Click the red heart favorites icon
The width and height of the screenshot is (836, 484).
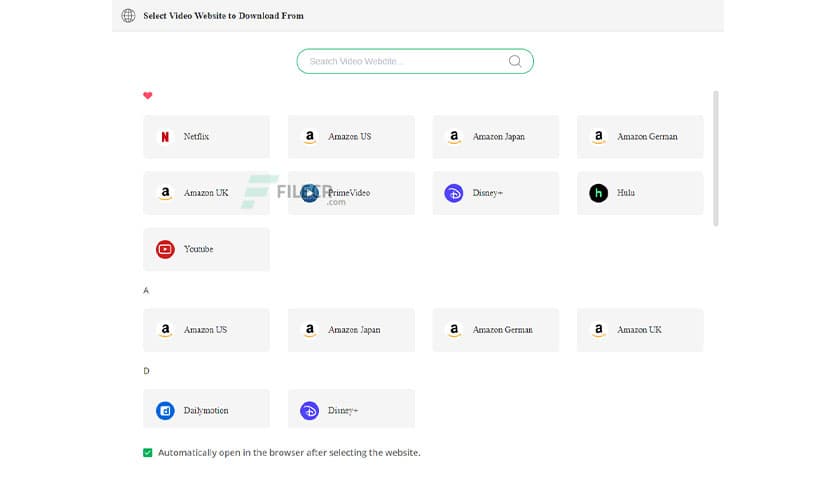pos(148,96)
